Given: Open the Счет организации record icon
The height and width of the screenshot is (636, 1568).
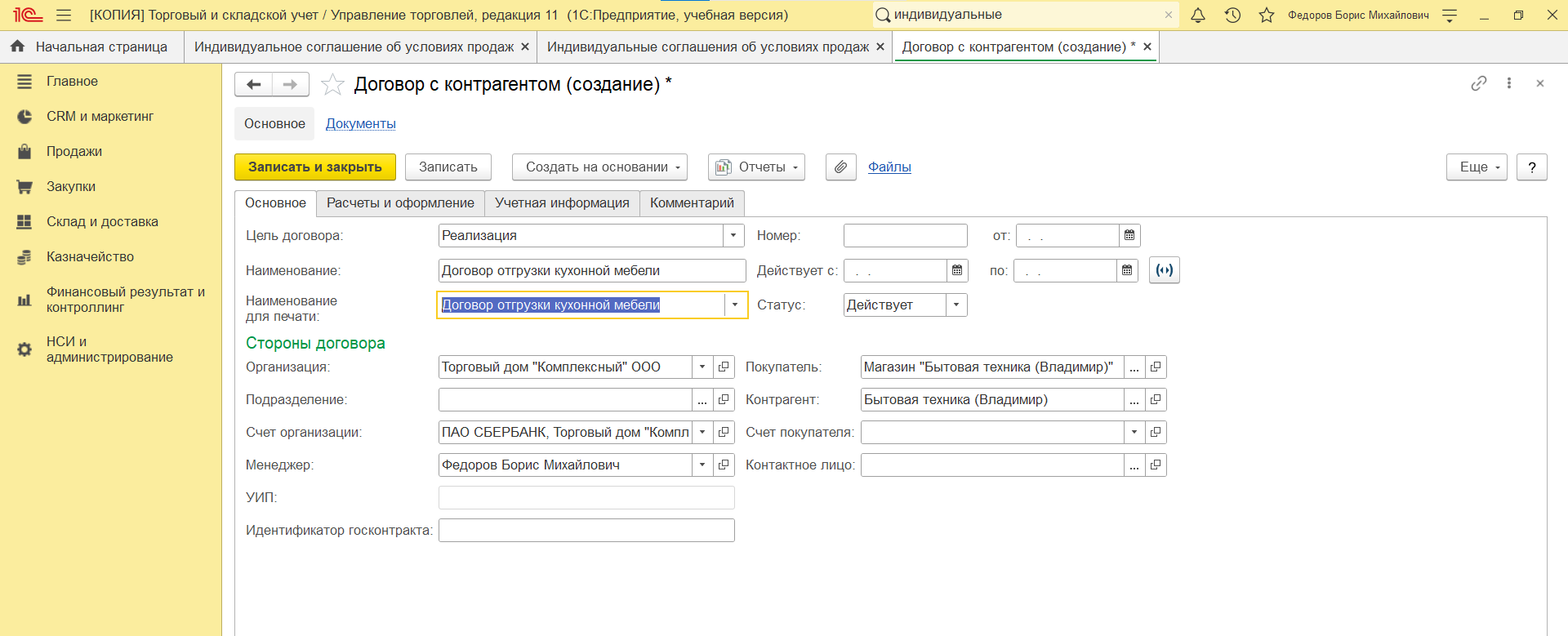Looking at the screenshot, I should pos(724,432).
